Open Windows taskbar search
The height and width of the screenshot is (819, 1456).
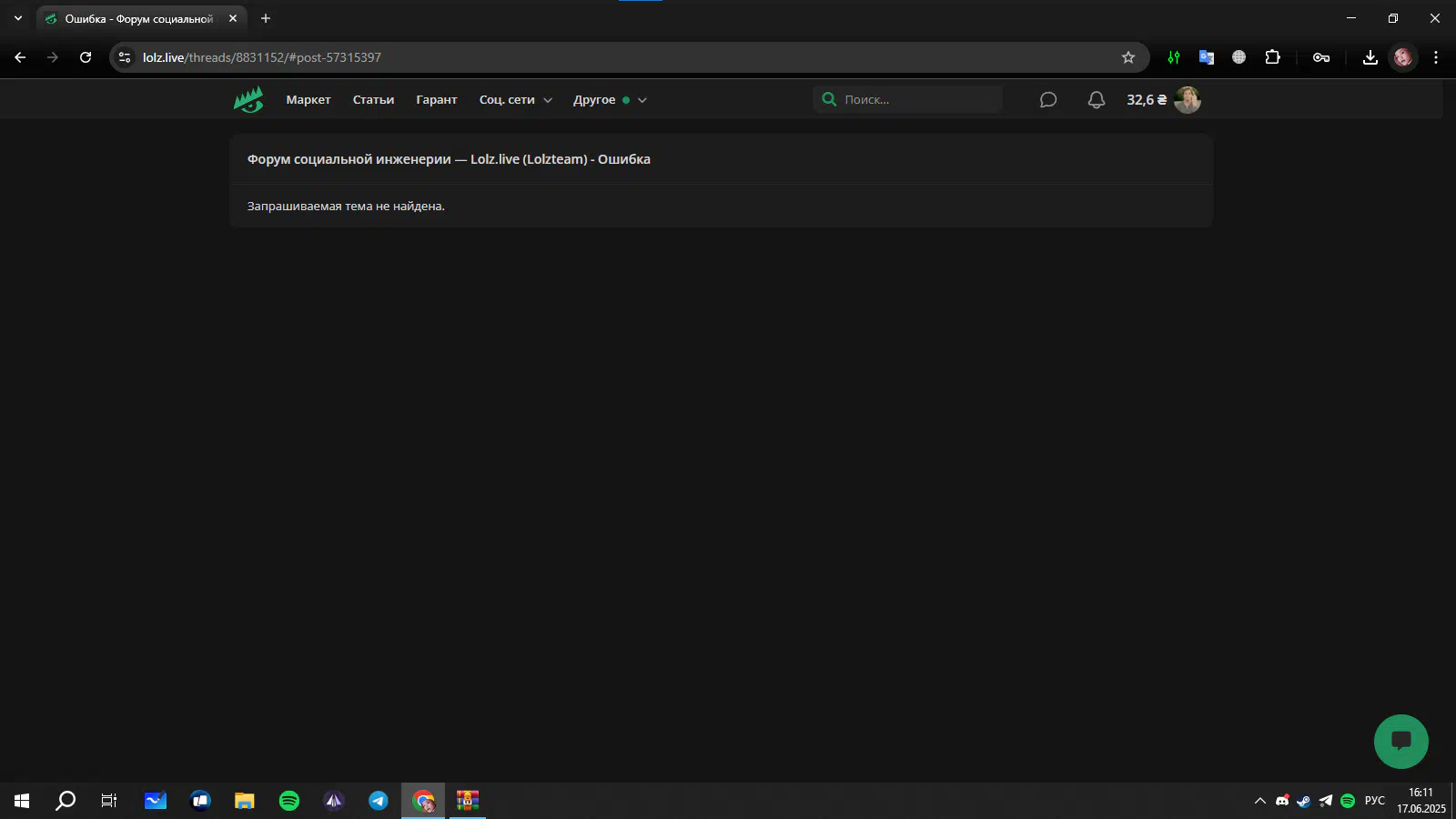click(x=66, y=801)
